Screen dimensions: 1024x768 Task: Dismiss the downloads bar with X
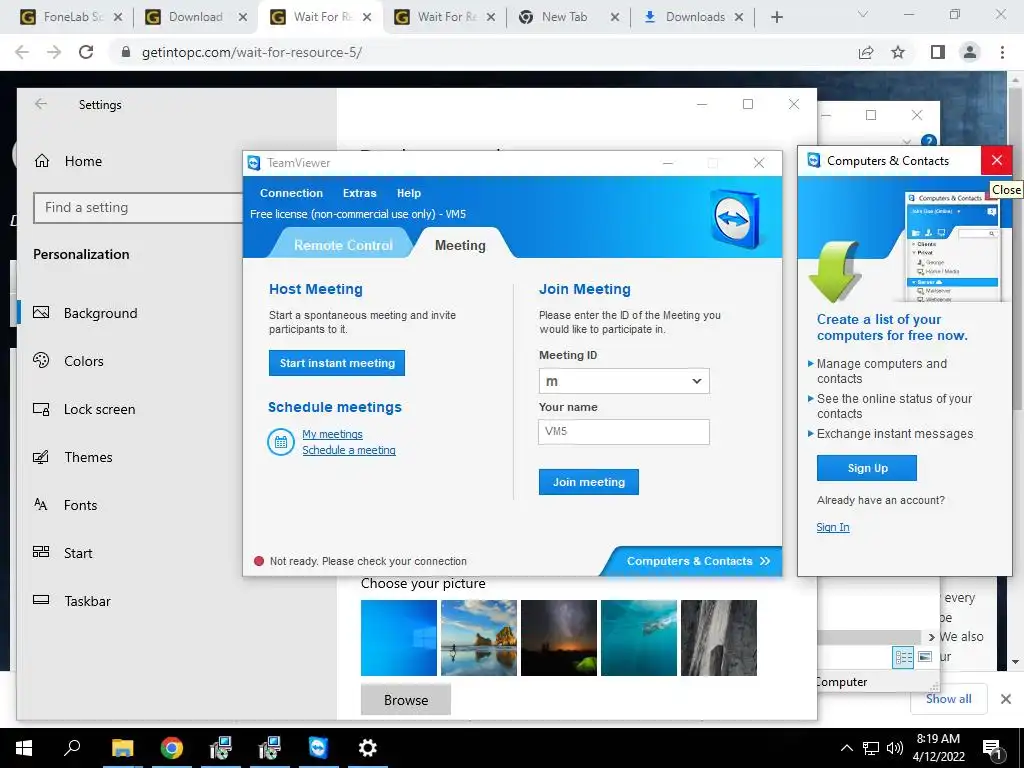tap(1006, 699)
